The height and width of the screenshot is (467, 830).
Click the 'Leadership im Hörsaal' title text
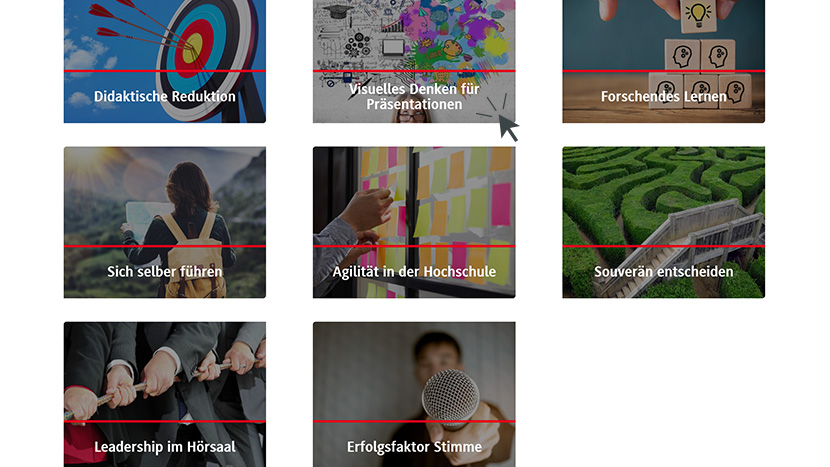click(165, 447)
